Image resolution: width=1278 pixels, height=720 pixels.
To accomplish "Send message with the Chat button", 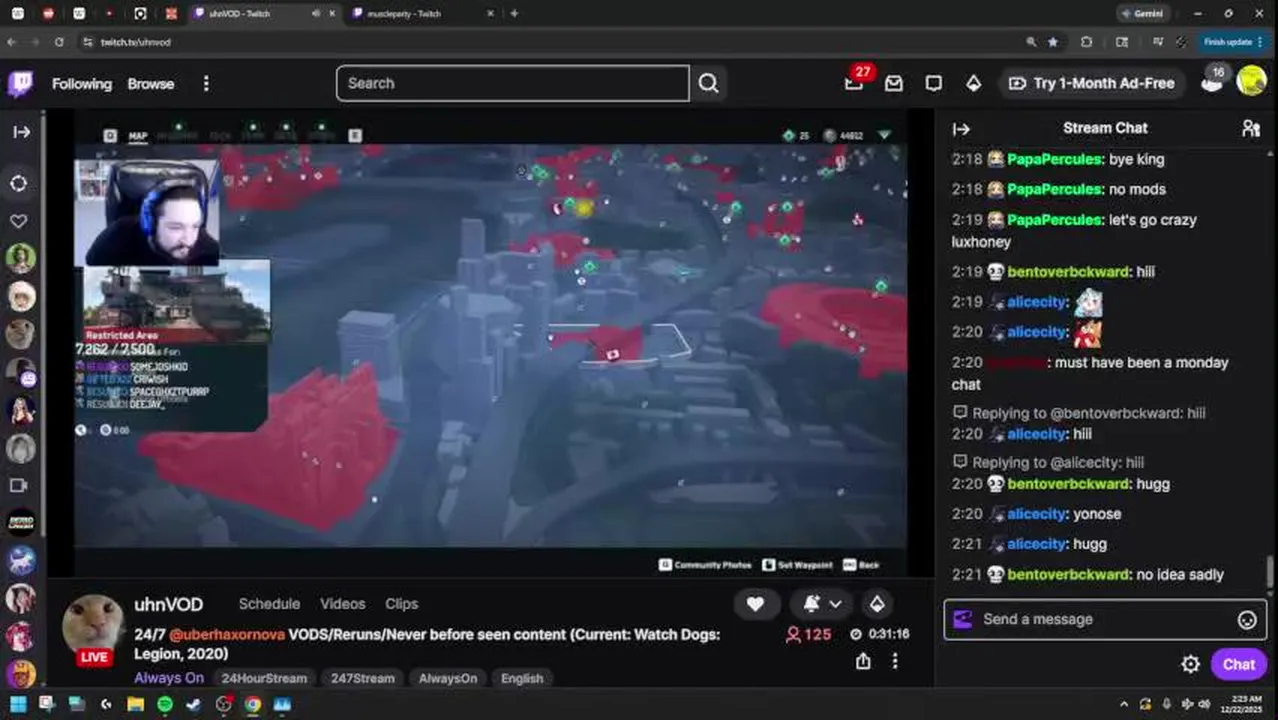I will pyautogui.click(x=1238, y=664).
